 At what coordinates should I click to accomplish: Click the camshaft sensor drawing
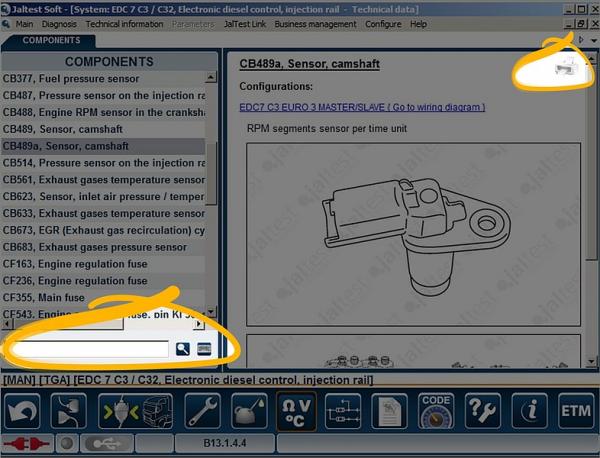(414, 234)
